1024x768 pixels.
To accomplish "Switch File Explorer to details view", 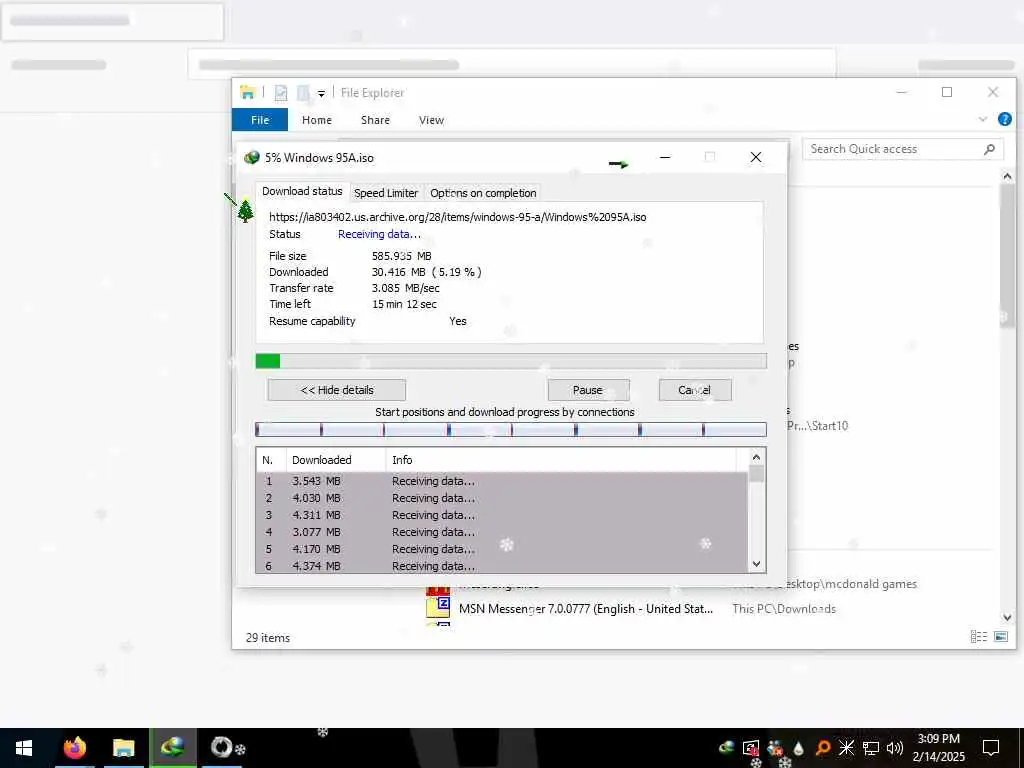I will coord(978,636).
